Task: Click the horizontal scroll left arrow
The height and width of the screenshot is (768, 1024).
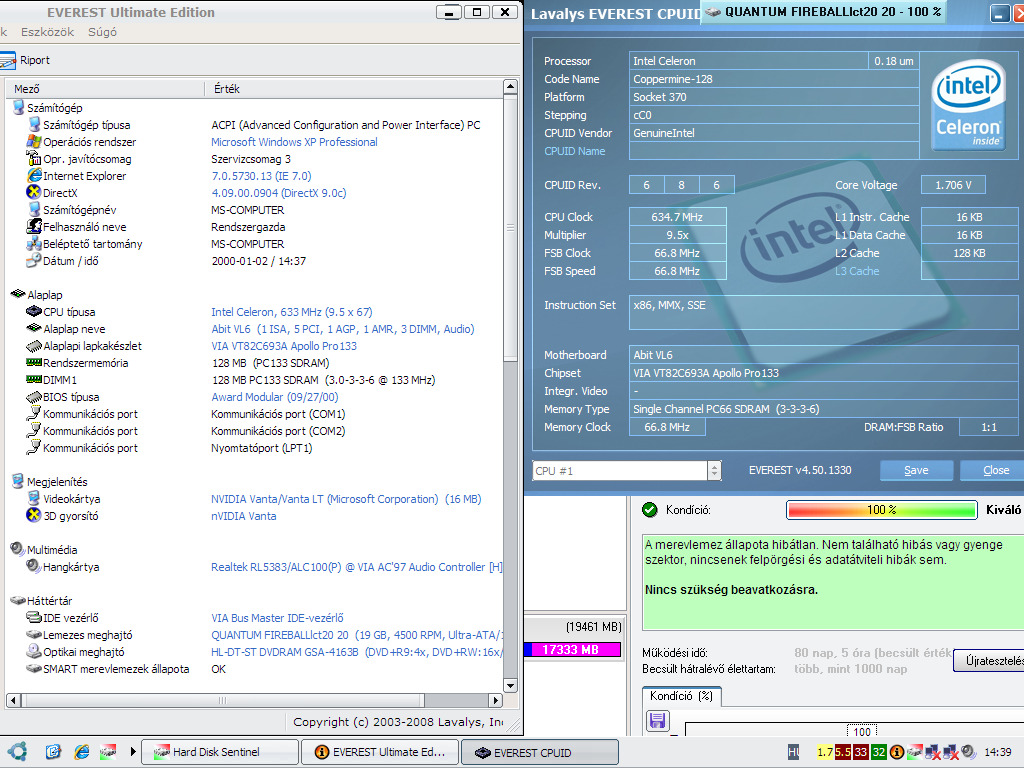Action: click(x=13, y=700)
